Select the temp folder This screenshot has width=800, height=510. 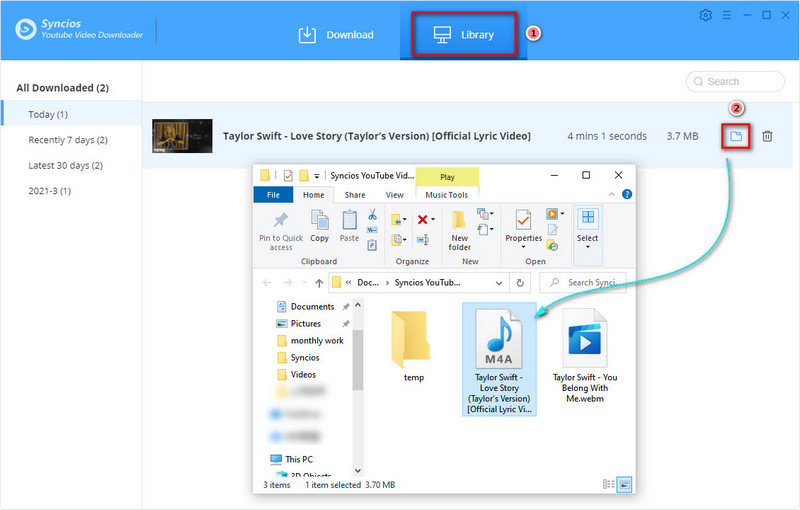[x=412, y=345]
